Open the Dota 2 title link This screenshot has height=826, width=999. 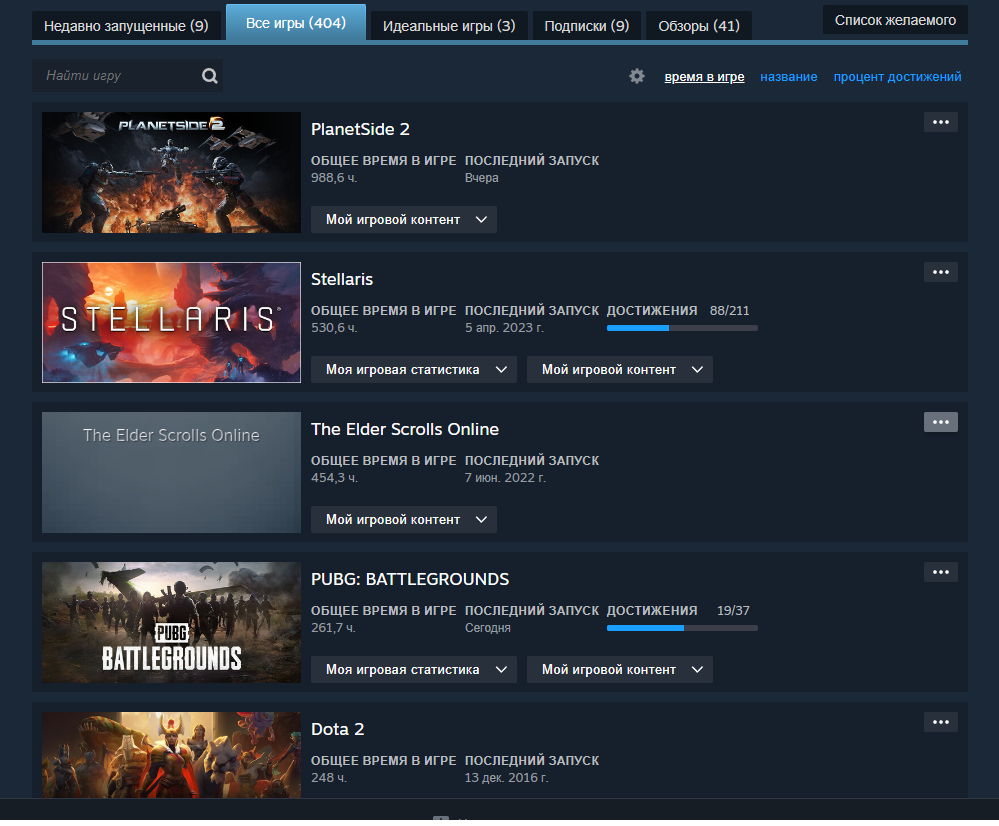pos(337,729)
